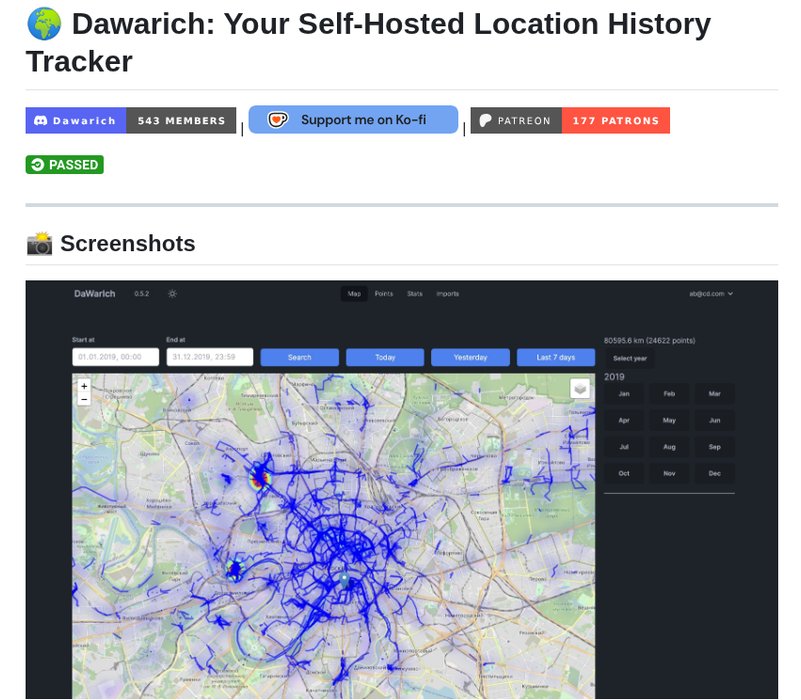The height and width of the screenshot is (700, 801).
Task: Click the Patreon logo icon in the badge
Action: pos(485,121)
